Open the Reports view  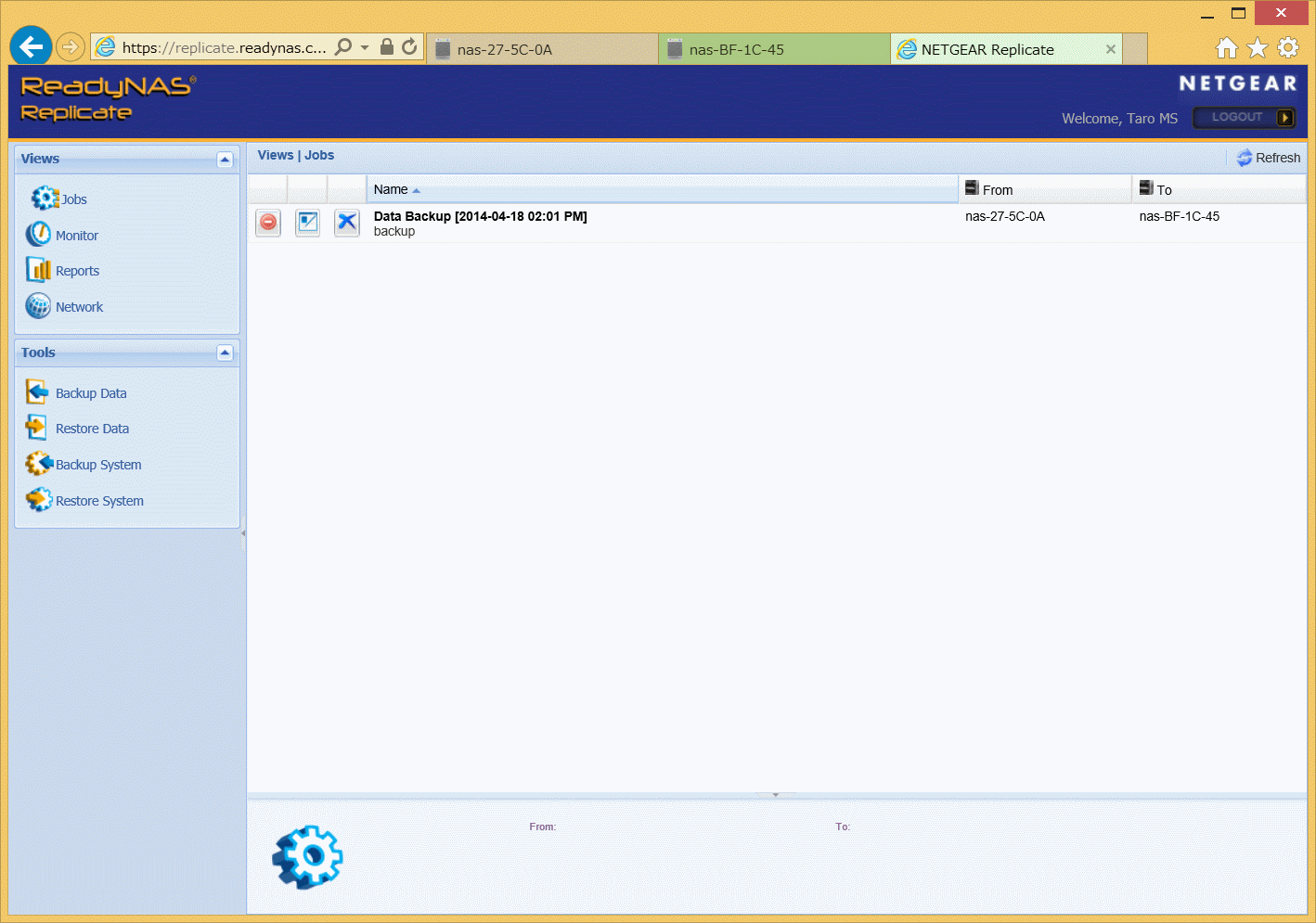click(x=77, y=271)
